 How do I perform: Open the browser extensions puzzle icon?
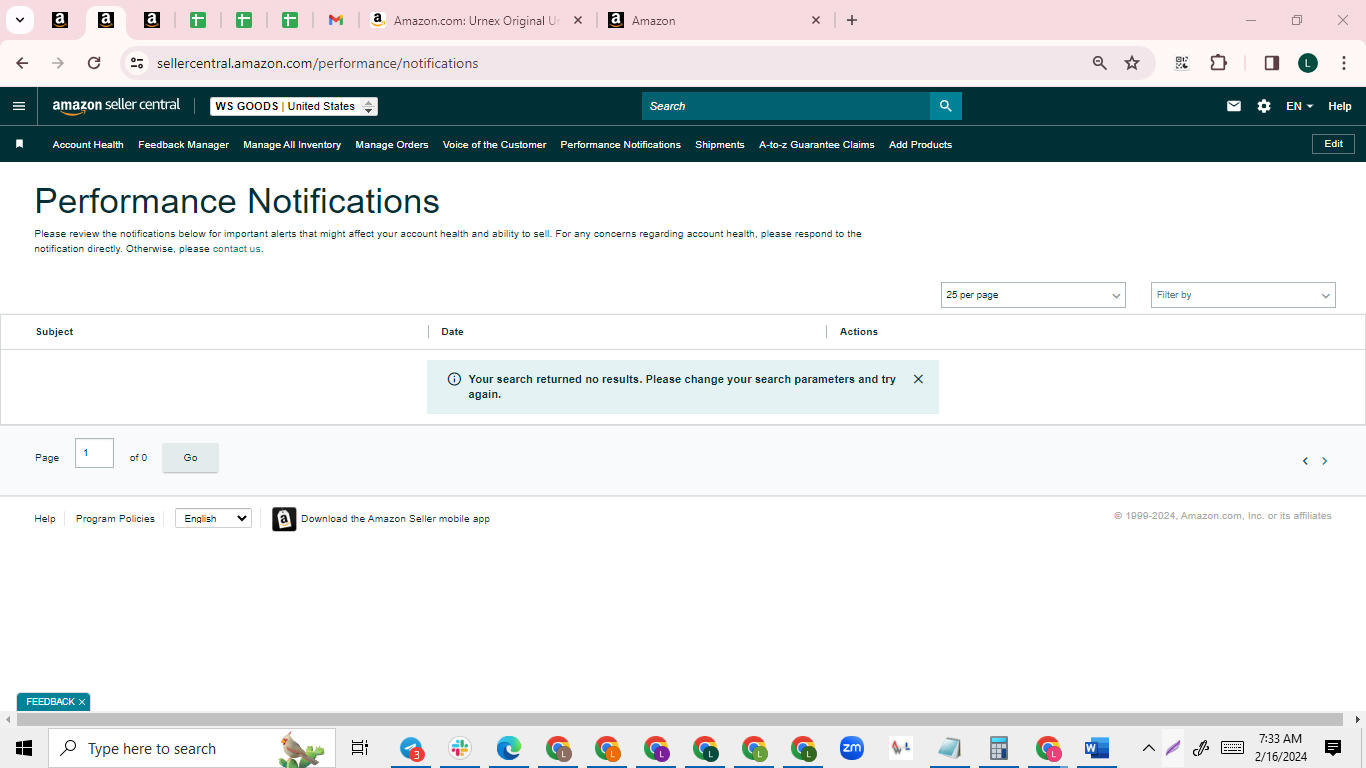[1218, 63]
